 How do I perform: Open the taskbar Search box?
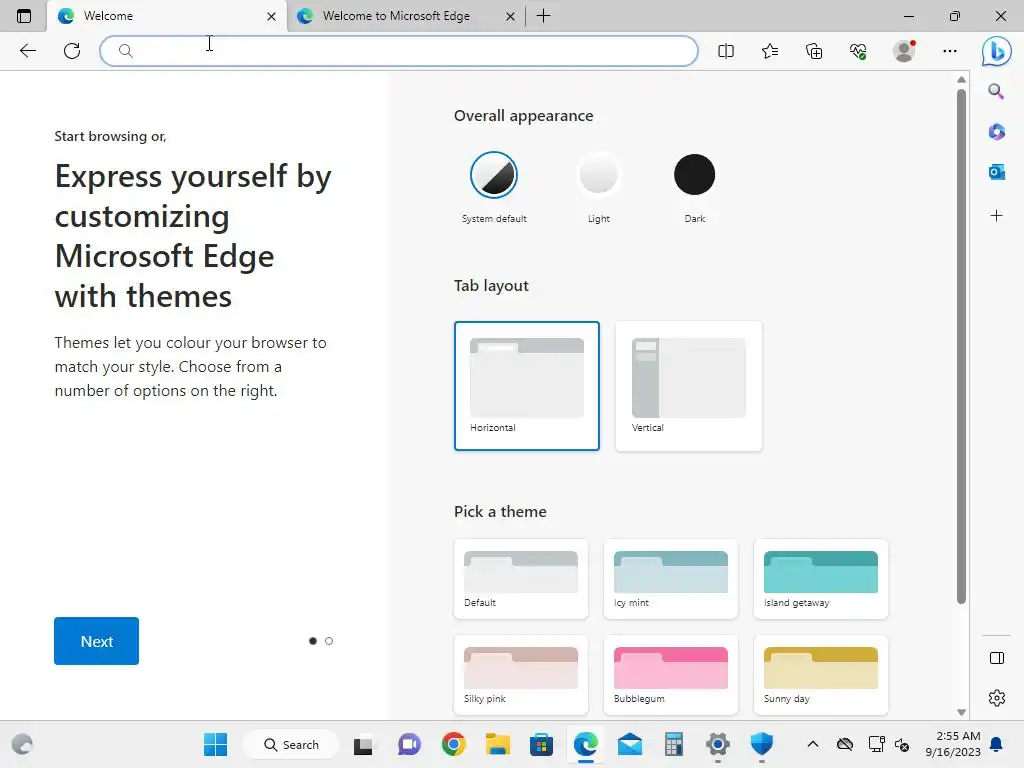coord(291,744)
